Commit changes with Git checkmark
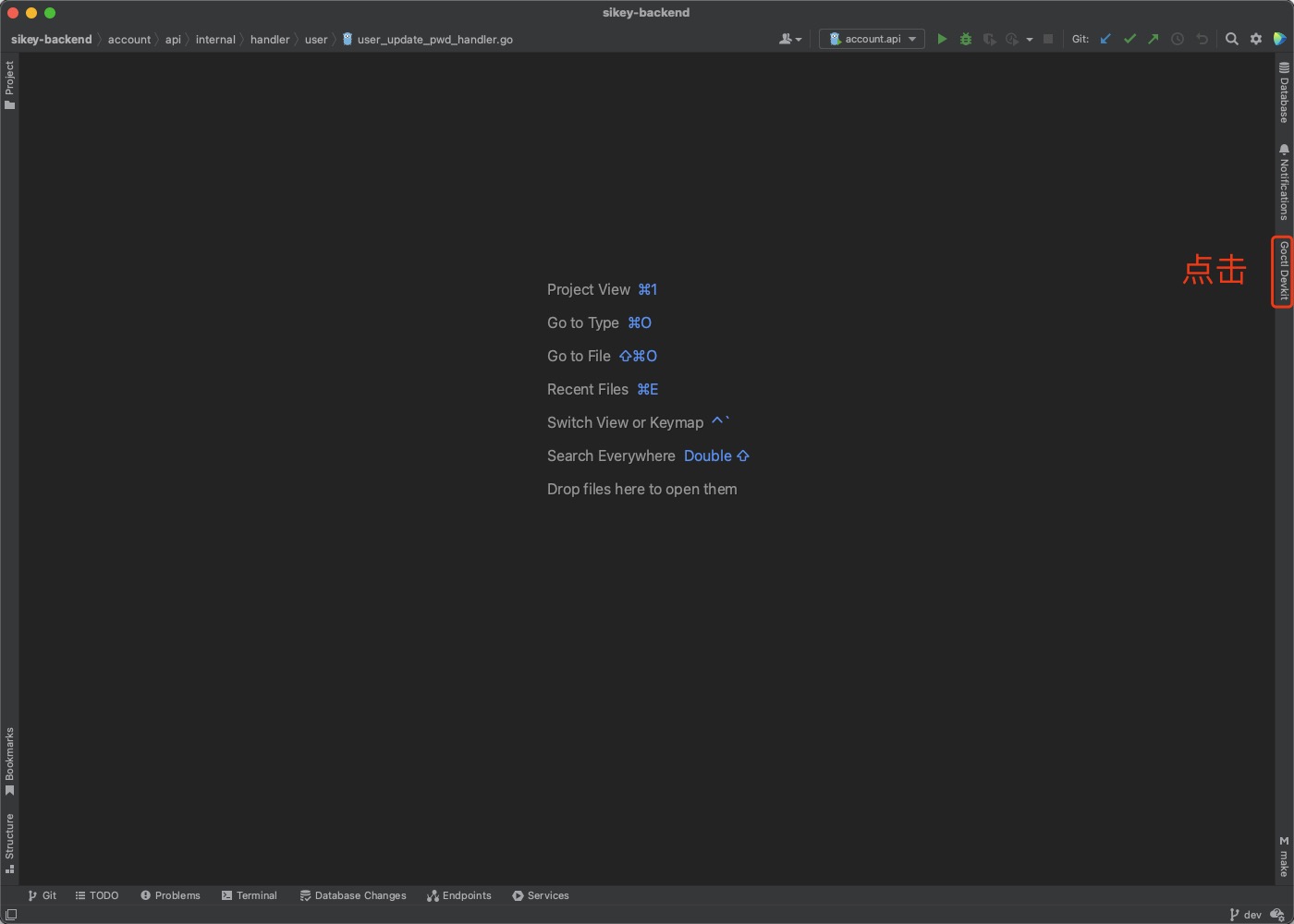 click(1129, 39)
